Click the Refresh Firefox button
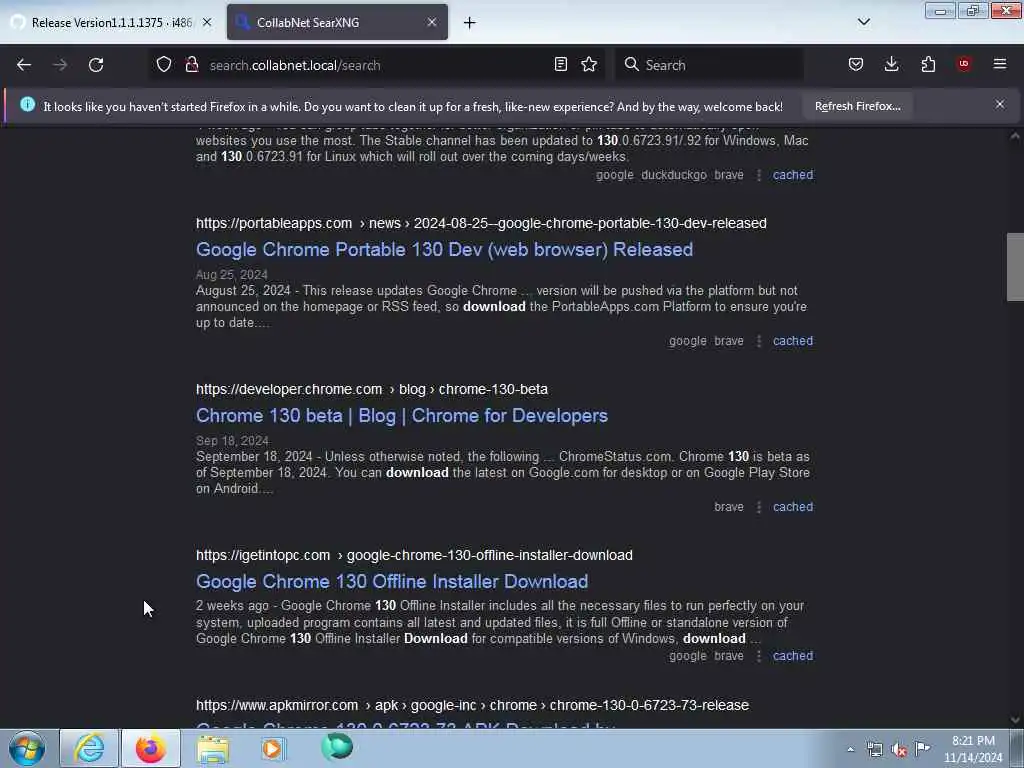Screen dimensions: 1024x768 click(x=857, y=106)
